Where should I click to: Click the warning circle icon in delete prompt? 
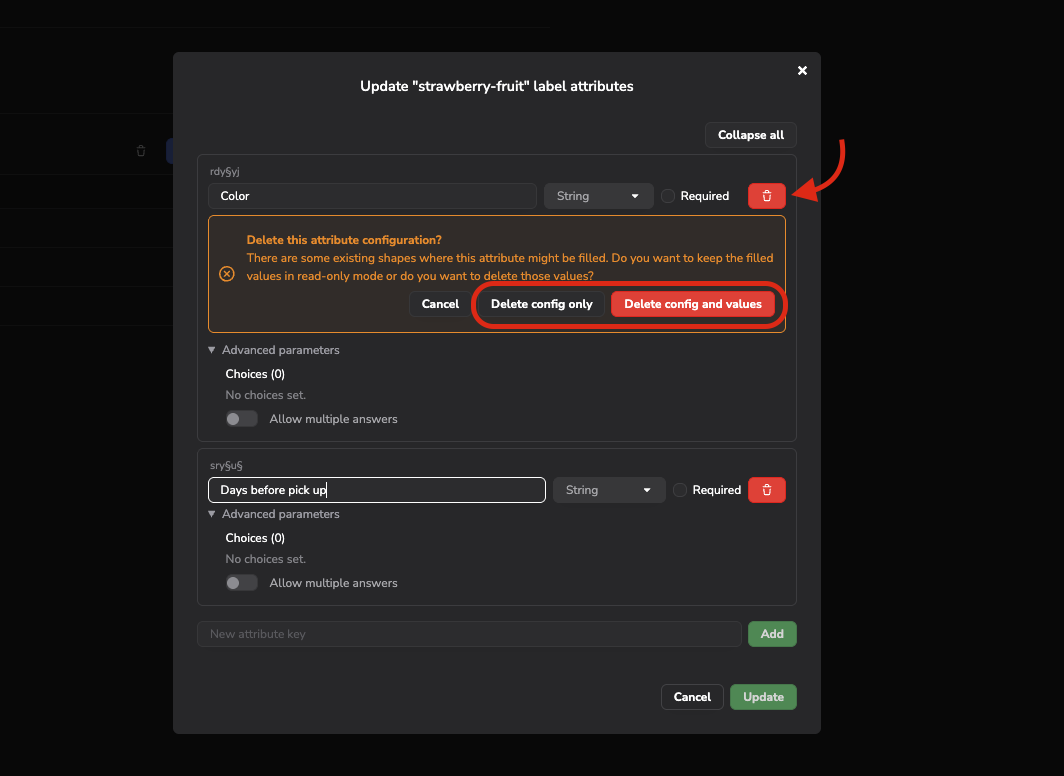click(227, 274)
